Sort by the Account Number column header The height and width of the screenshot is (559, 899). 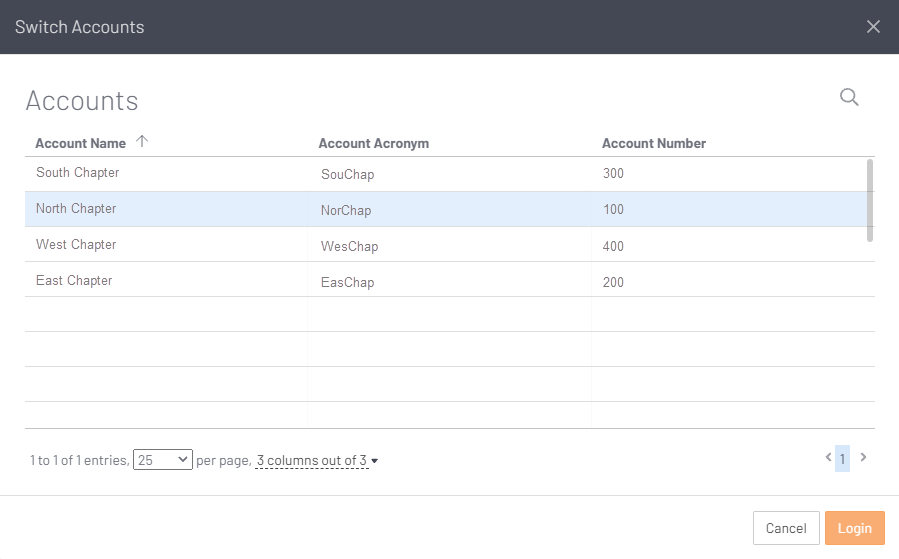click(x=654, y=143)
